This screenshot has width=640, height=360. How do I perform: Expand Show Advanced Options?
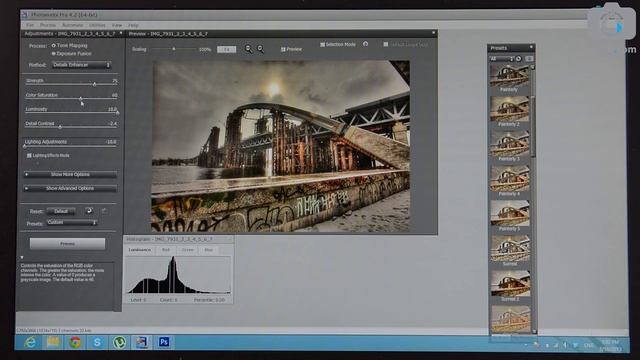click(70, 189)
